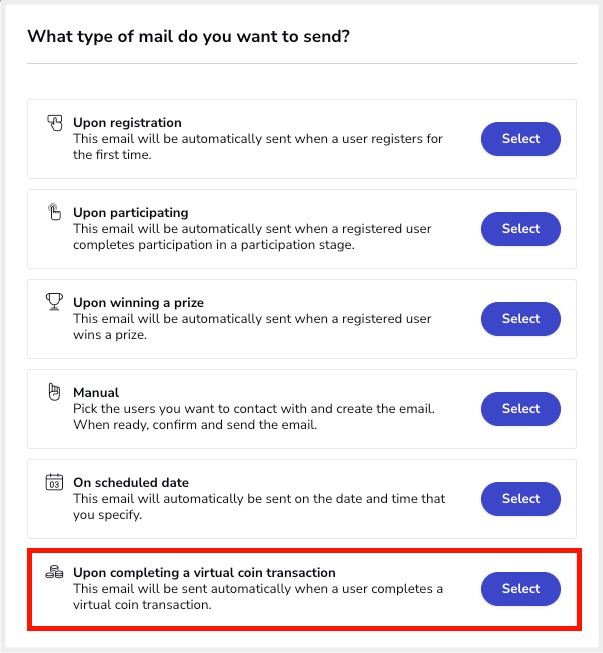Select the Upon registration mail type
The width and height of the screenshot is (603, 653).
(x=521, y=139)
